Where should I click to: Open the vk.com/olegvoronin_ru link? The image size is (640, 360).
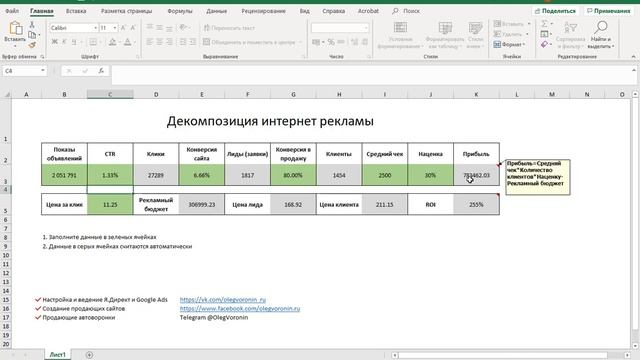coord(223,300)
